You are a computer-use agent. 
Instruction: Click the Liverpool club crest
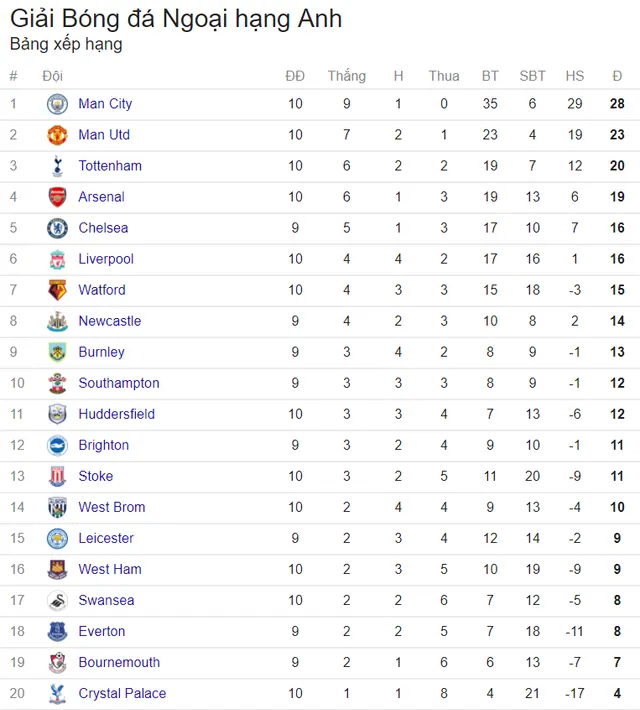pos(58,259)
